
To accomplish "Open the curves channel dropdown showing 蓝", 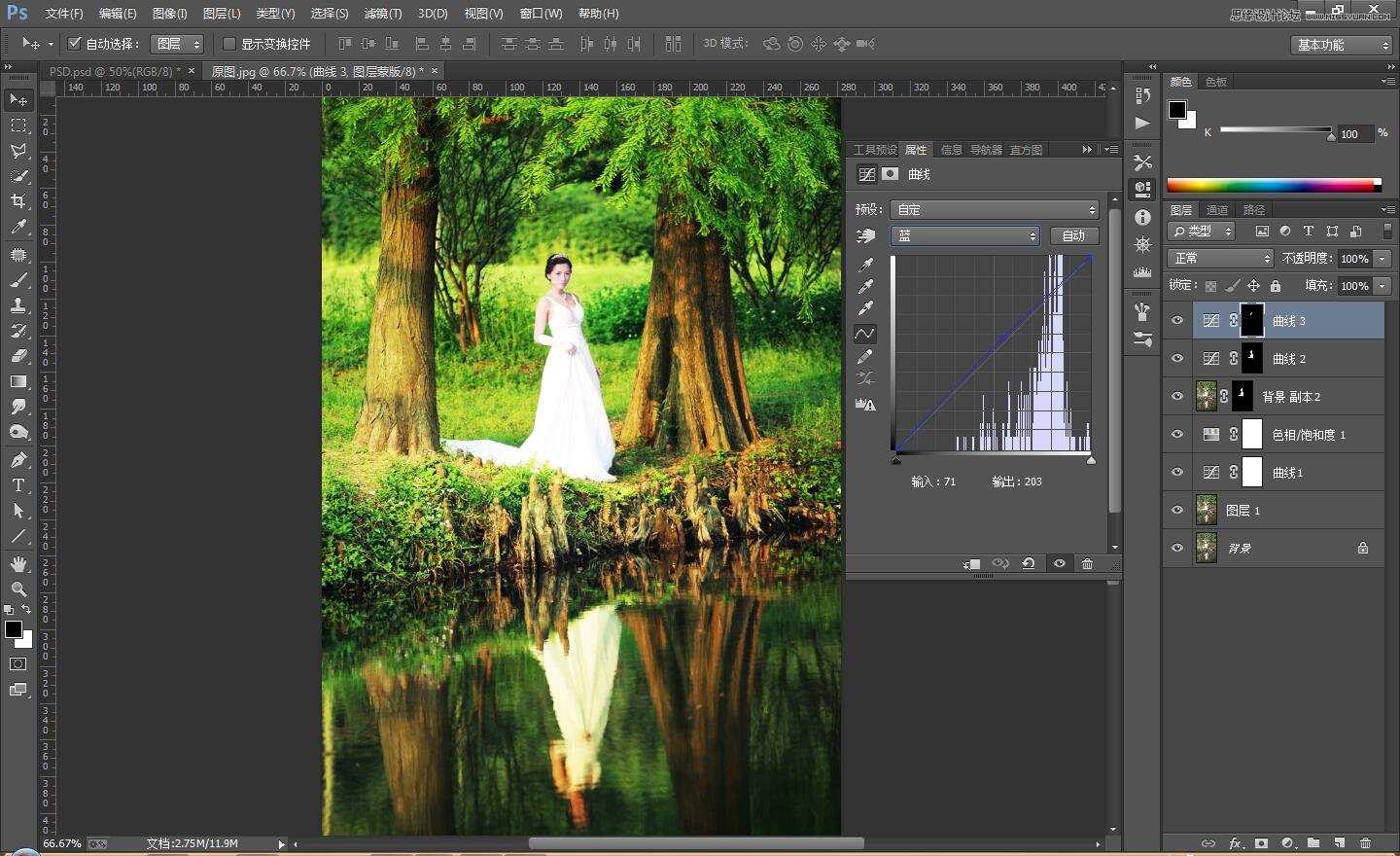I will pos(964,235).
